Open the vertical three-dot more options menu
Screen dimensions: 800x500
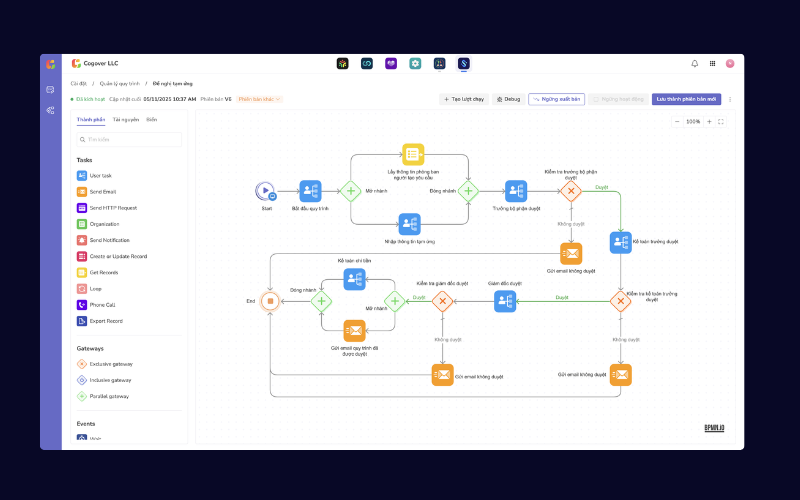730,99
